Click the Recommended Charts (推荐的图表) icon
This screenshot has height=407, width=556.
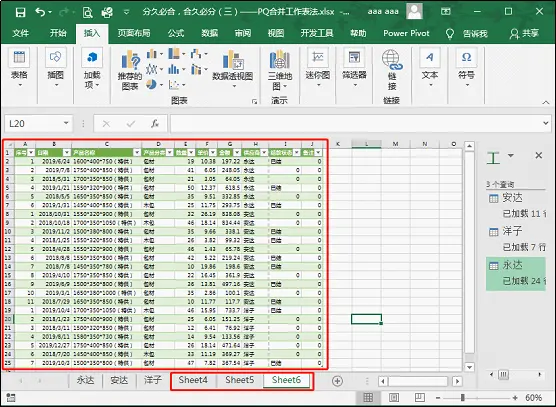pyautogui.click(x=130, y=59)
